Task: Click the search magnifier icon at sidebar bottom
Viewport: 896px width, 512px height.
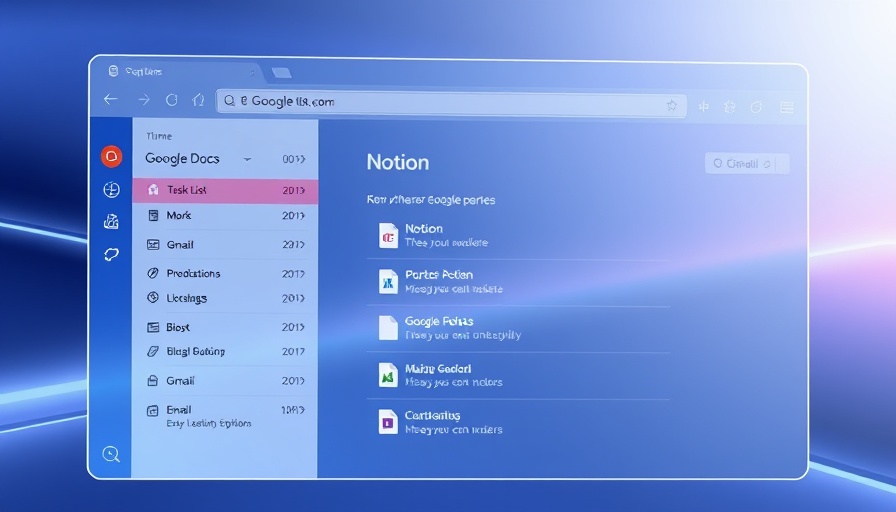Action: coord(111,454)
